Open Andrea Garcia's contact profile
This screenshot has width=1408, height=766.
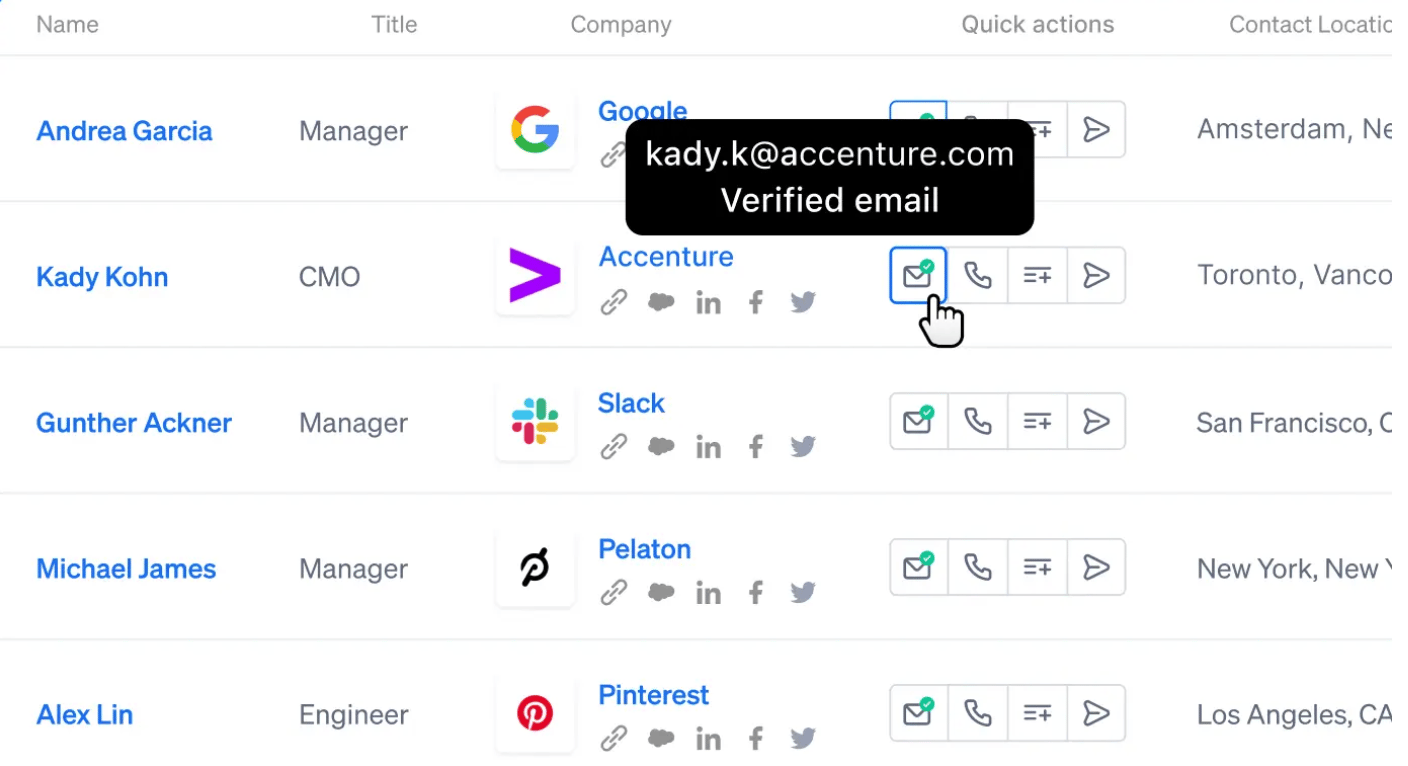coord(124,131)
